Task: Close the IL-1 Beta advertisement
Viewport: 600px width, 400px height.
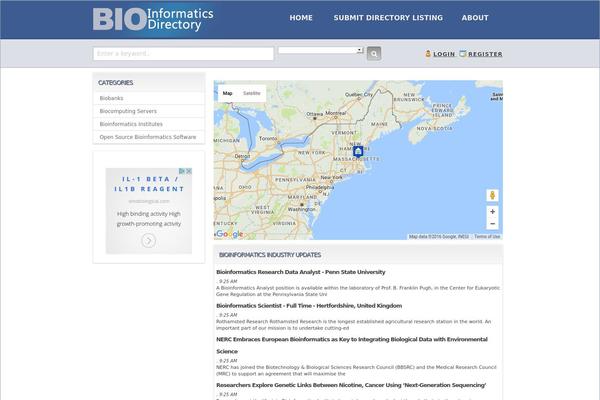Action: [x=189, y=171]
